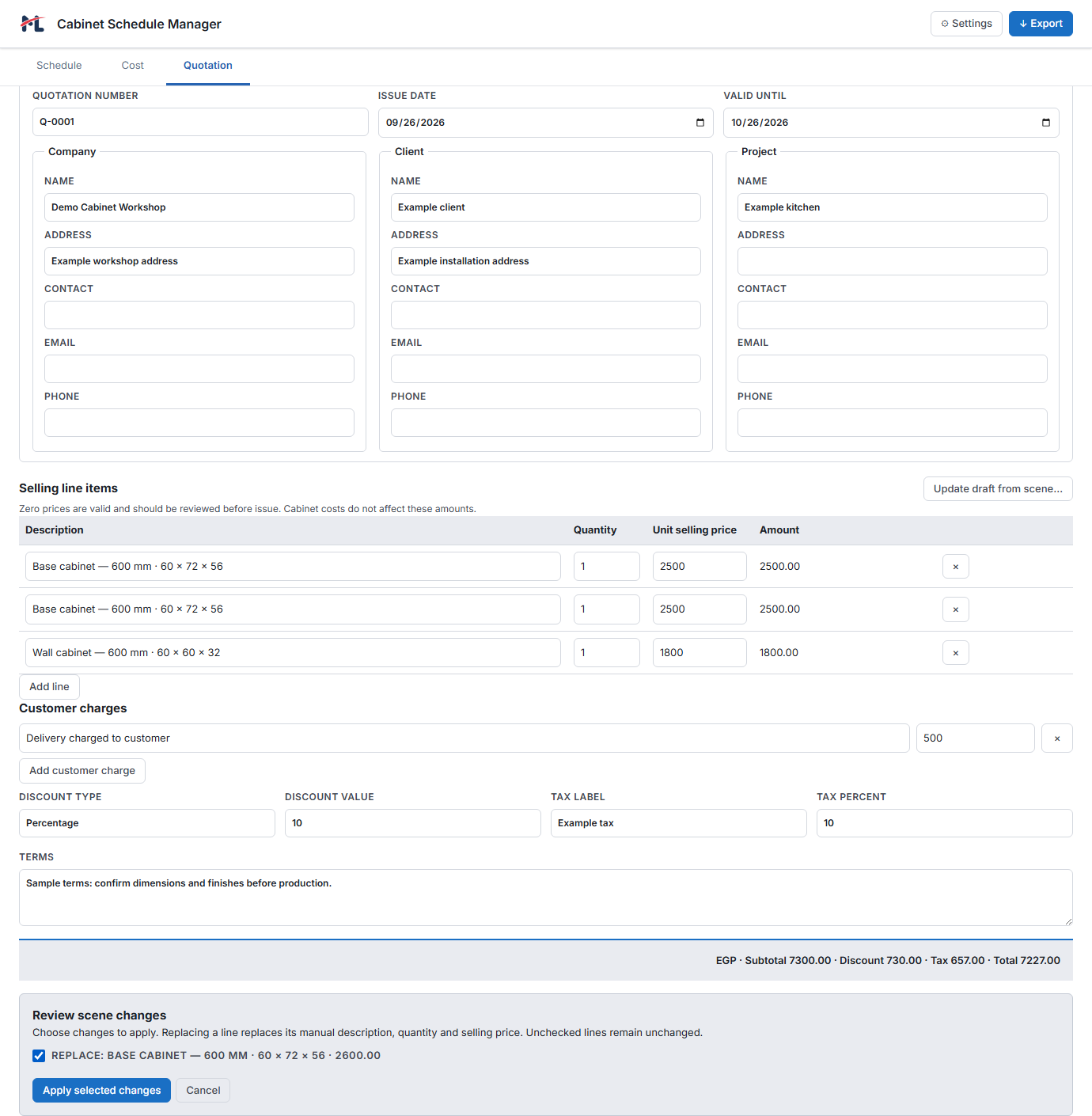Edit the Wall cabinet unit selling price
This screenshot has height=1116, width=1092.
(700, 653)
